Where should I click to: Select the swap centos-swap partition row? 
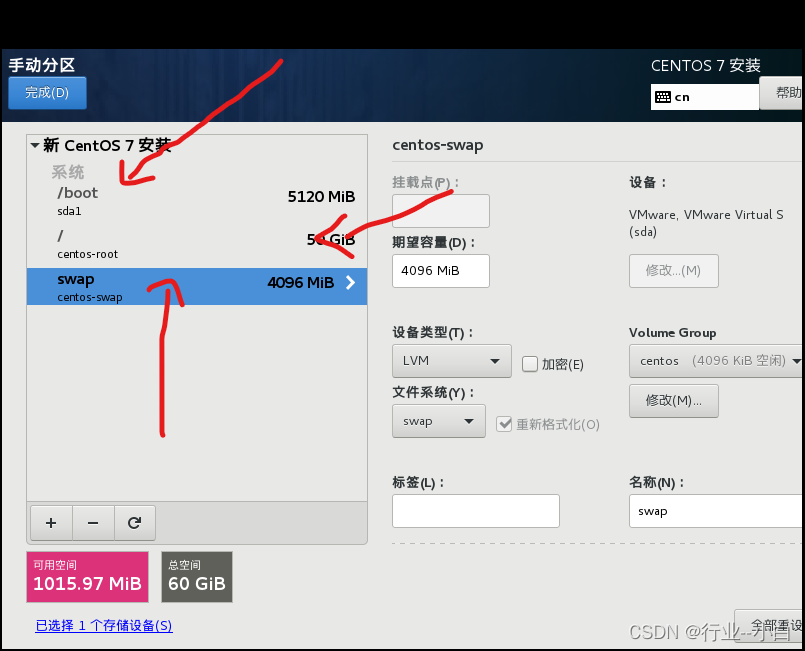[197, 286]
